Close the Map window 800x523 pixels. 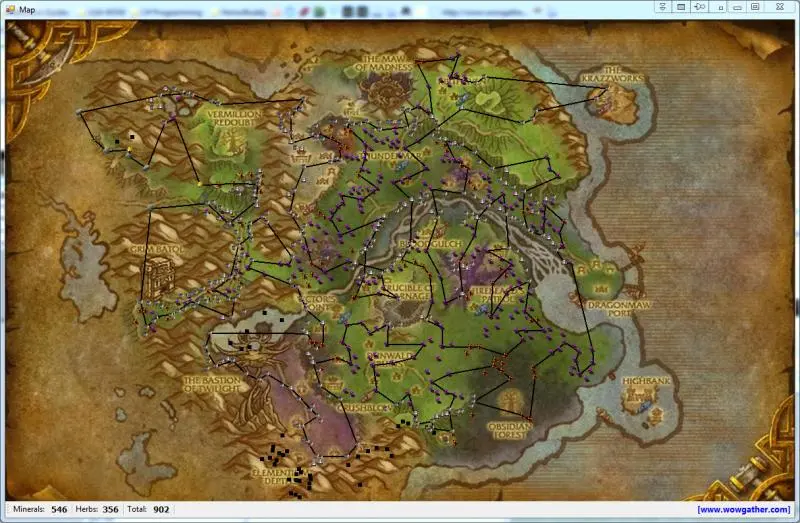[x=780, y=7]
